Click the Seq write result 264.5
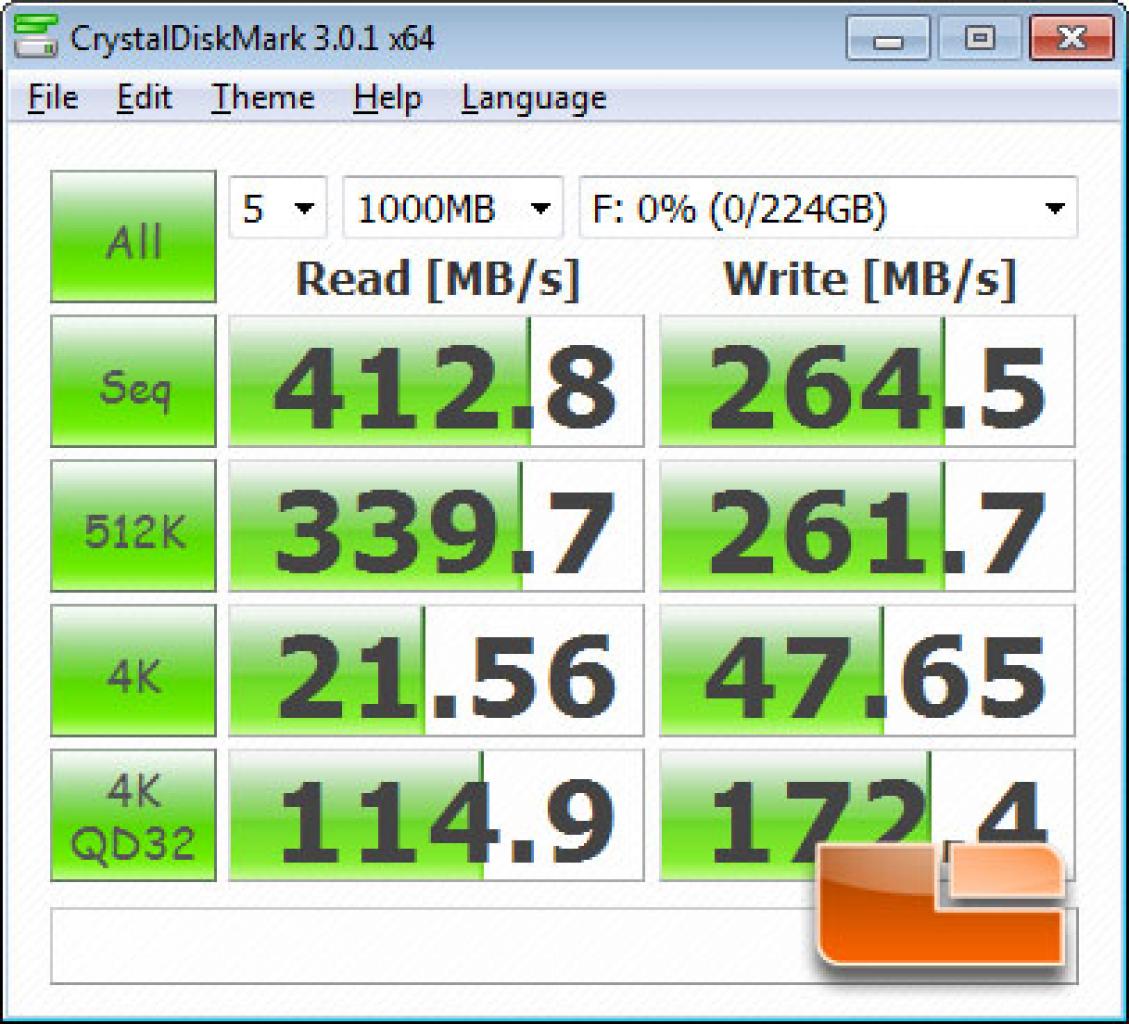The image size is (1129, 1024). 867,381
